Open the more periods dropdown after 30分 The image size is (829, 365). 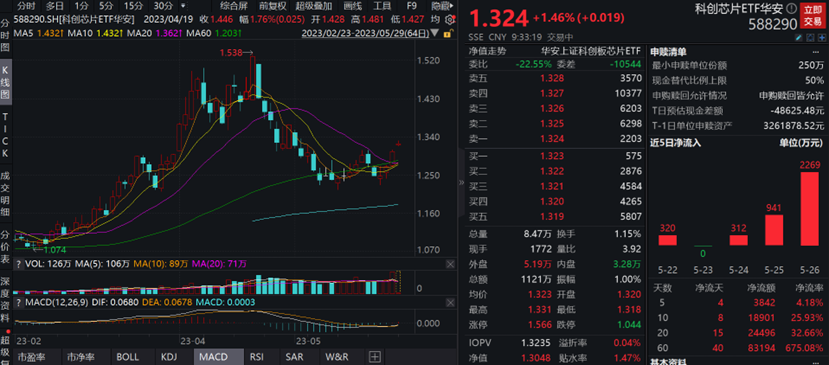click(183, 6)
